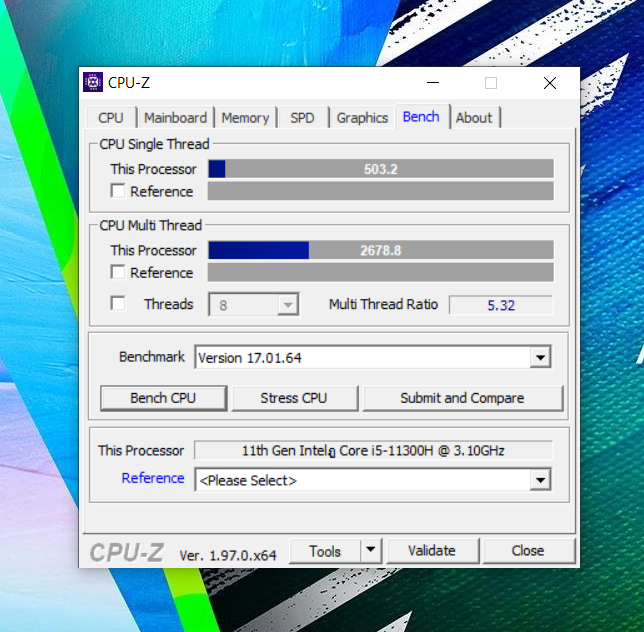Tick the Threads checkbox
The width and height of the screenshot is (644, 632).
pos(118,304)
